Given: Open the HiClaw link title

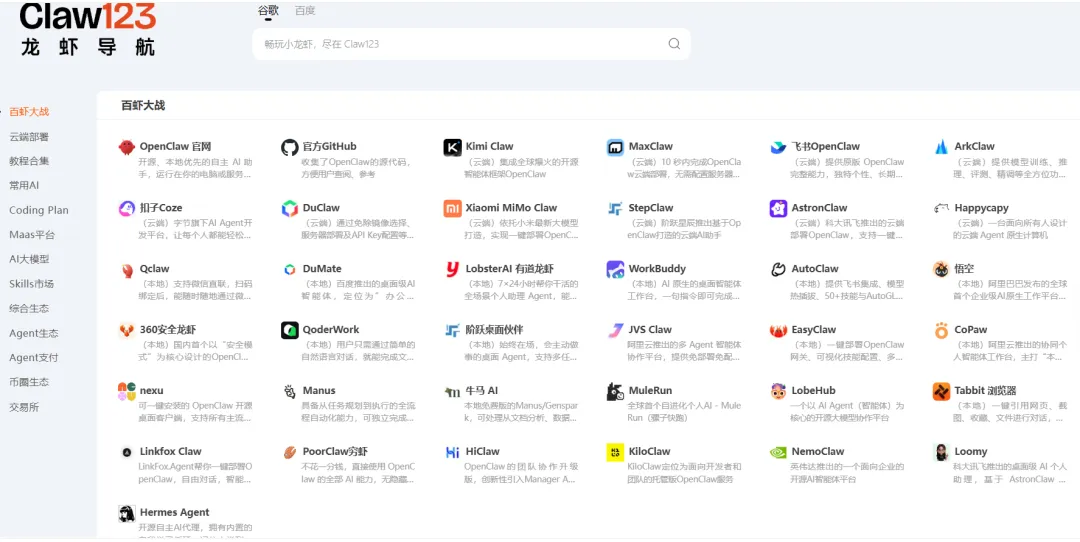Looking at the screenshot, I should tap(482, 452).
